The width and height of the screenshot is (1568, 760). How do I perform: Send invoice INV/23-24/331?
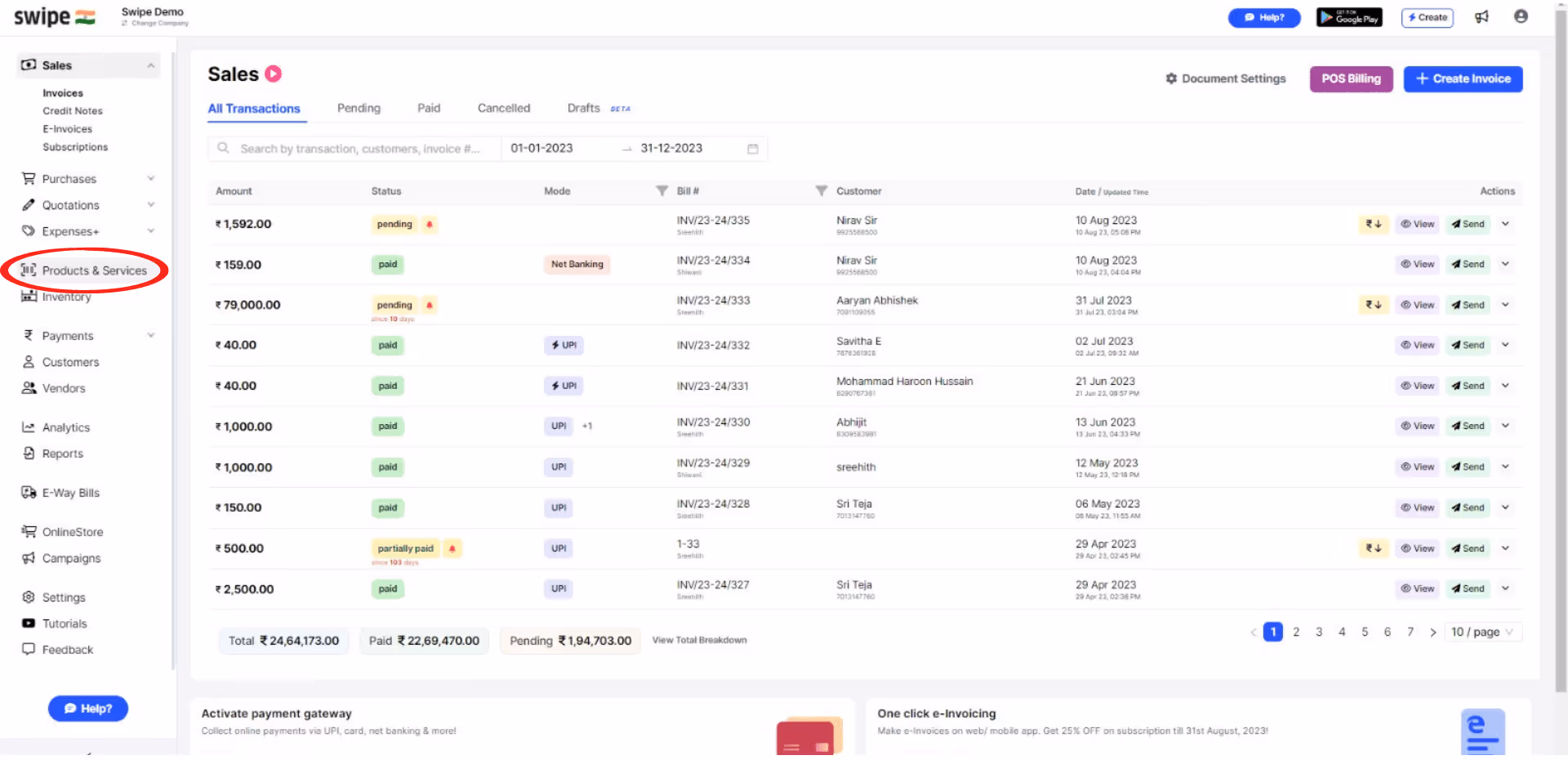[x=1468, y=386]
